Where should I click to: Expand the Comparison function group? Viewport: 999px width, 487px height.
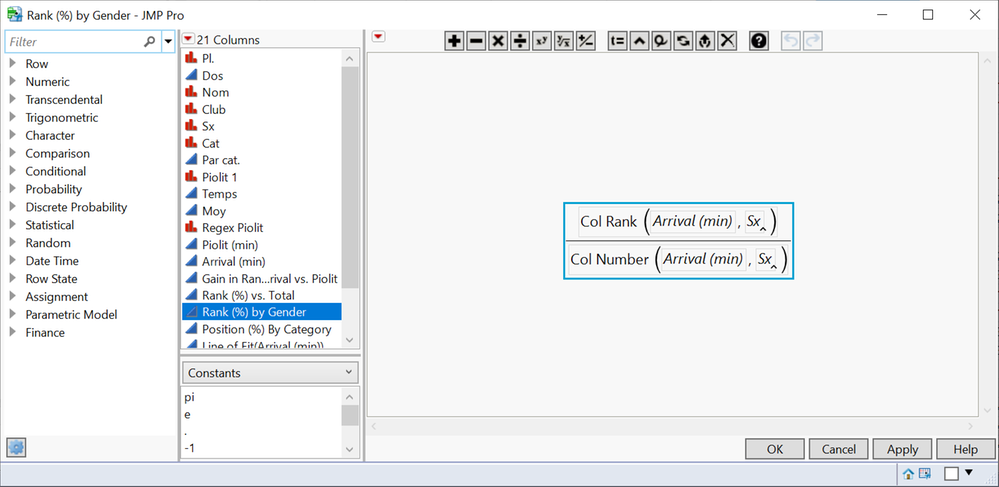(13, 153)
